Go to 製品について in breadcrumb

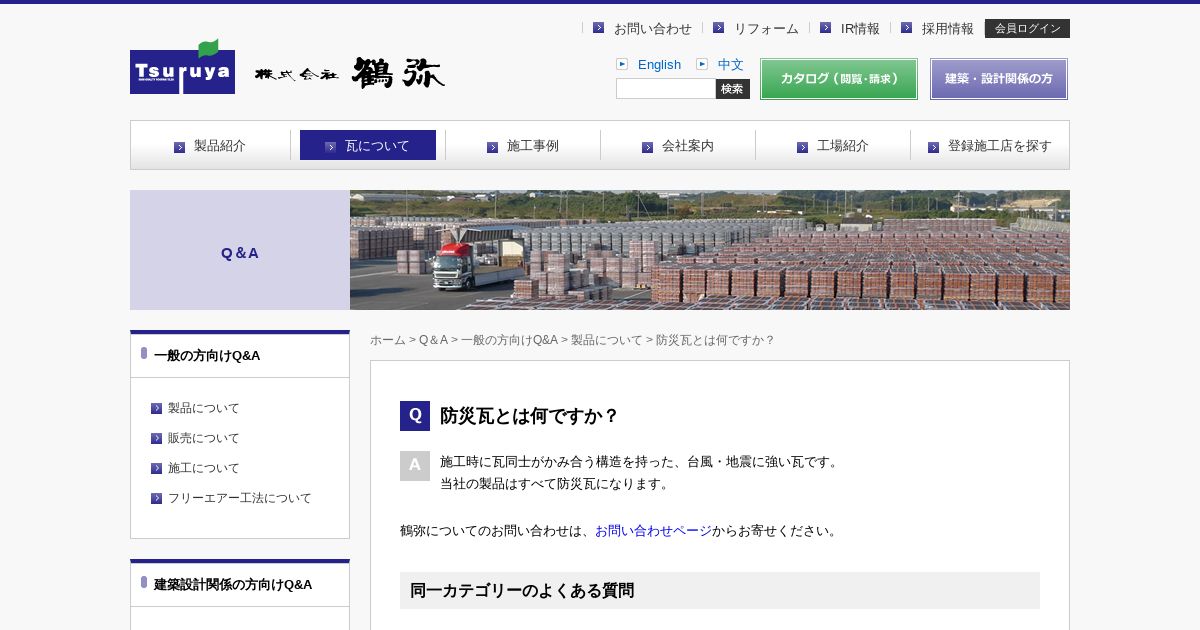607,340
